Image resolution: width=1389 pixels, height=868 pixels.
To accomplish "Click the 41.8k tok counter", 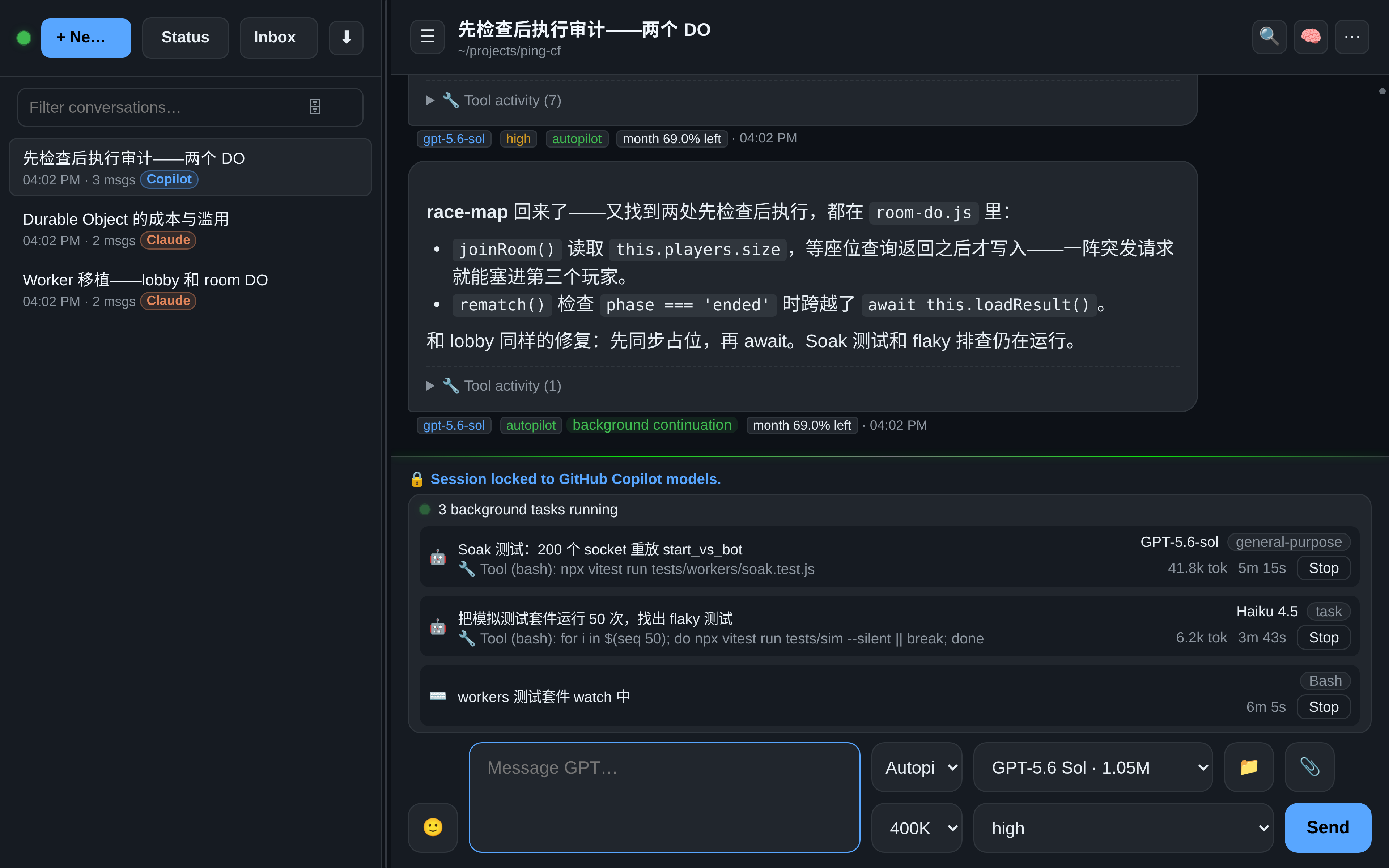I will [1197, 568].
